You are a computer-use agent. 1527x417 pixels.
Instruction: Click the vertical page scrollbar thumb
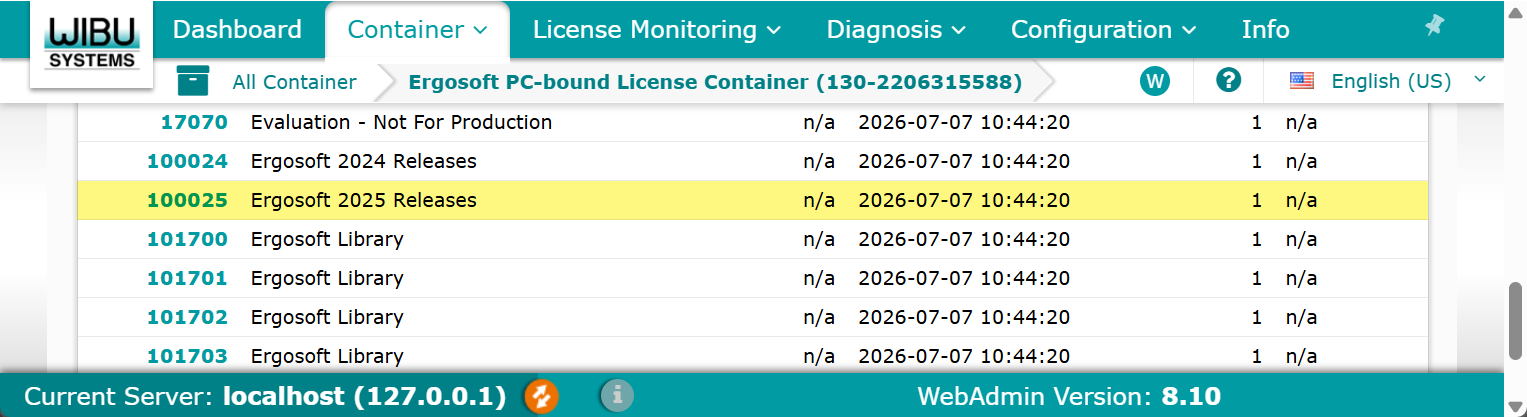pyautogui.click(x=1516, y=319)
